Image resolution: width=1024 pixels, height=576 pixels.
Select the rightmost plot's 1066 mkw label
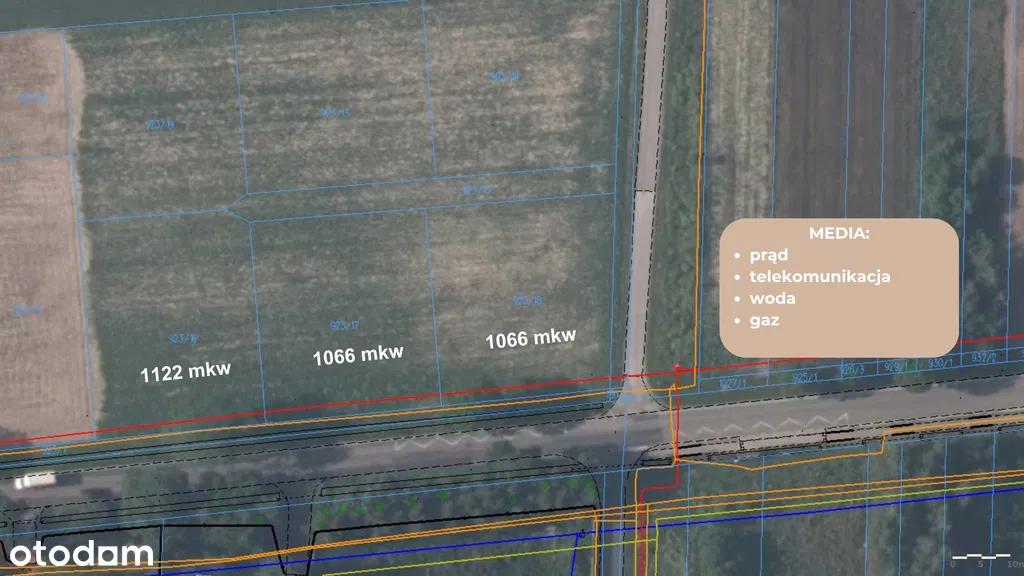click(x=530, y=339)
